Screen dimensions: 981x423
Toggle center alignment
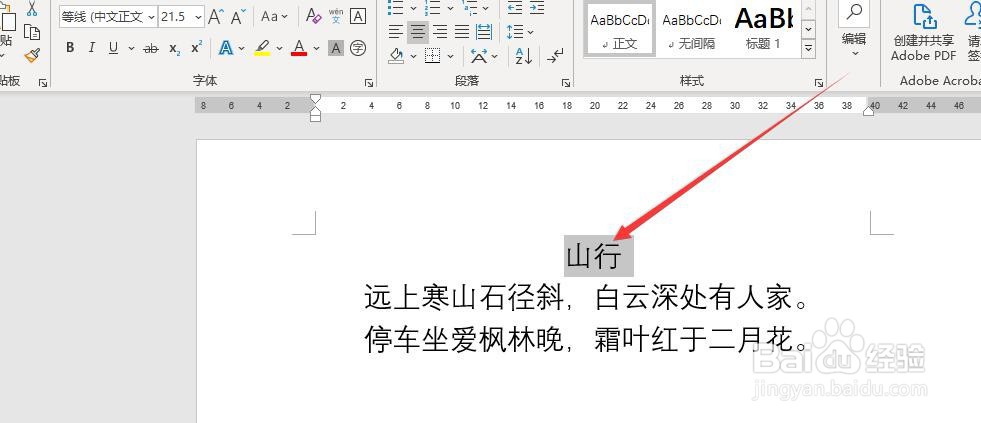click(418, 31)
